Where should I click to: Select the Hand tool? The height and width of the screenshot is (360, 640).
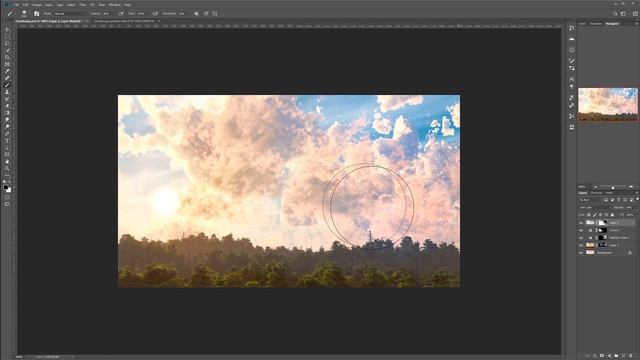tap(7, 161)
